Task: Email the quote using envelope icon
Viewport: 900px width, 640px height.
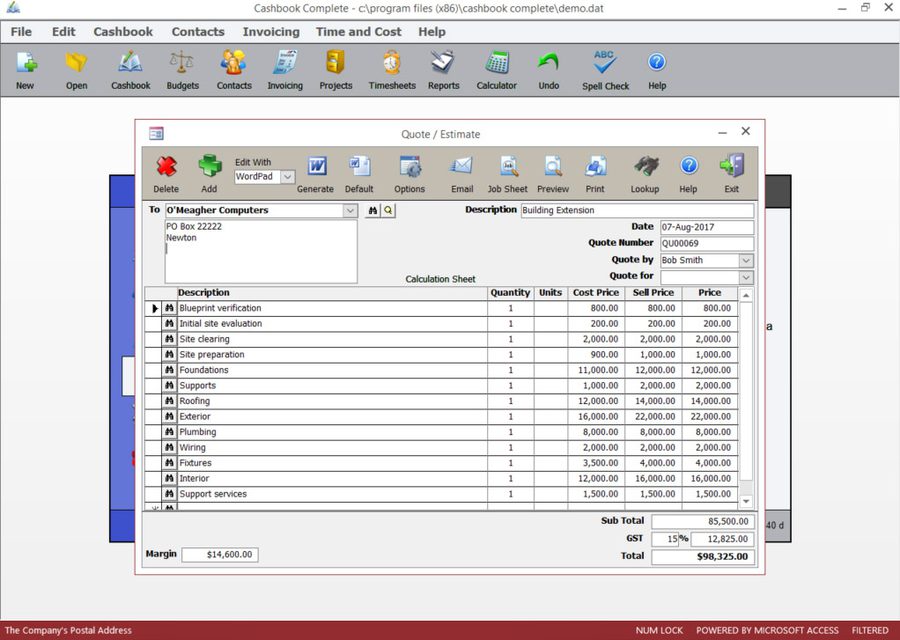Action: click(x=461, y=166)
